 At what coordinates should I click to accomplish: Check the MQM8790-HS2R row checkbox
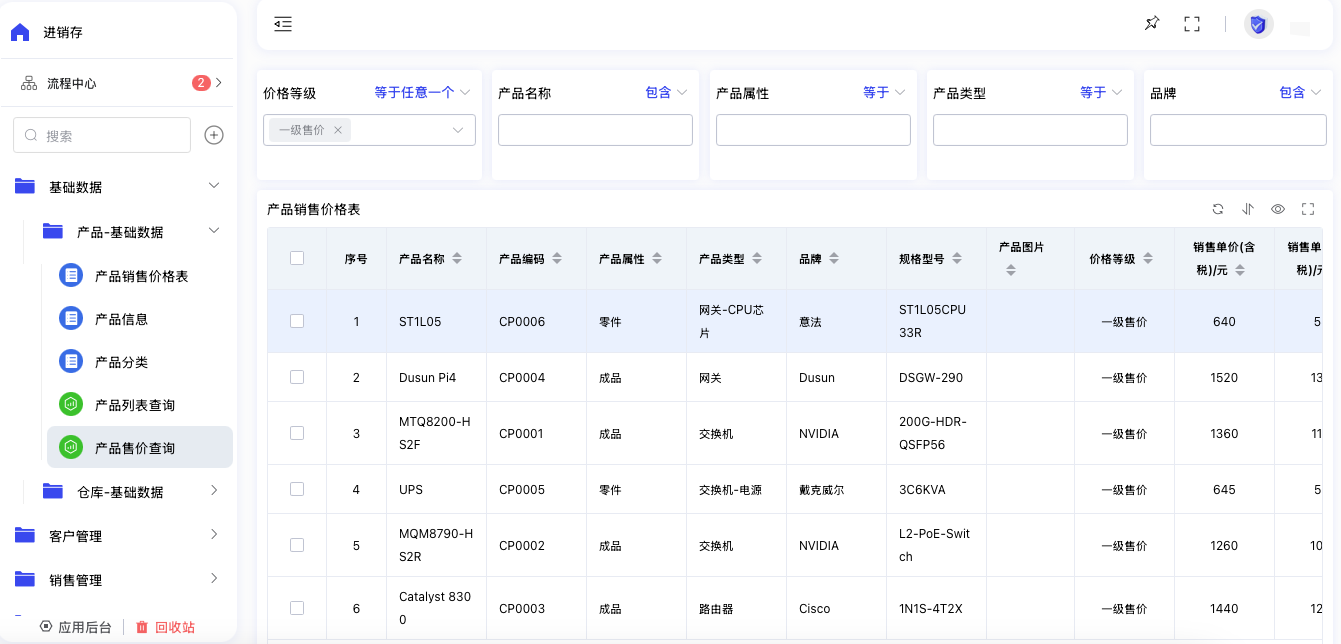pyautogui.click(x=297, y=545)
